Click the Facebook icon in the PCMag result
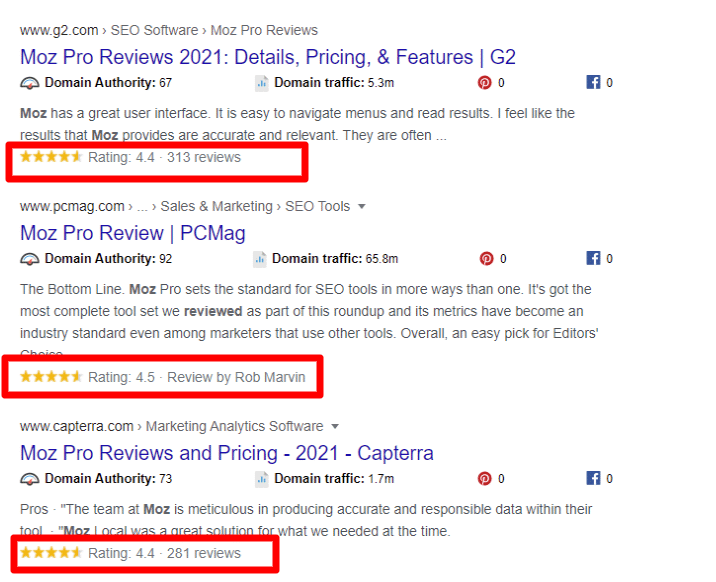This screenshot has height=582, width=716. (x=593, y=258)
